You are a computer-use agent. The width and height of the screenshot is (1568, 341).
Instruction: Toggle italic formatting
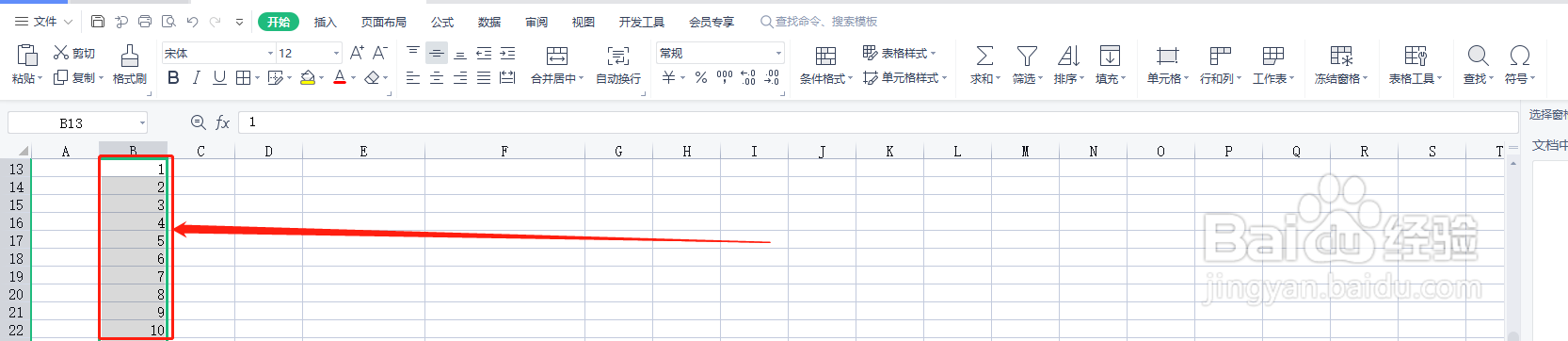pyautogui.click(x=196, y=77)
